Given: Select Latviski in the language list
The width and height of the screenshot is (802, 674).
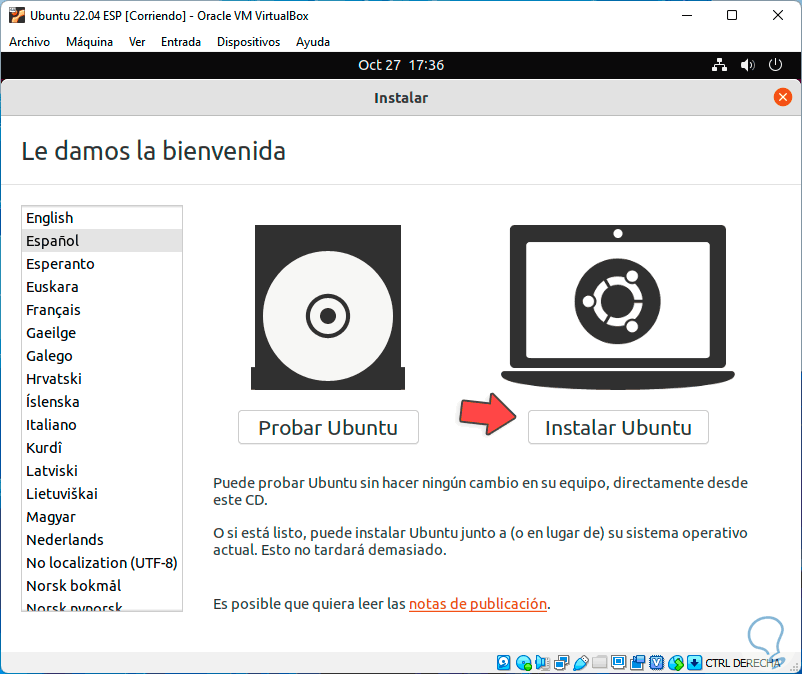Looking at the screenshot, I should (x=102, y=471).
